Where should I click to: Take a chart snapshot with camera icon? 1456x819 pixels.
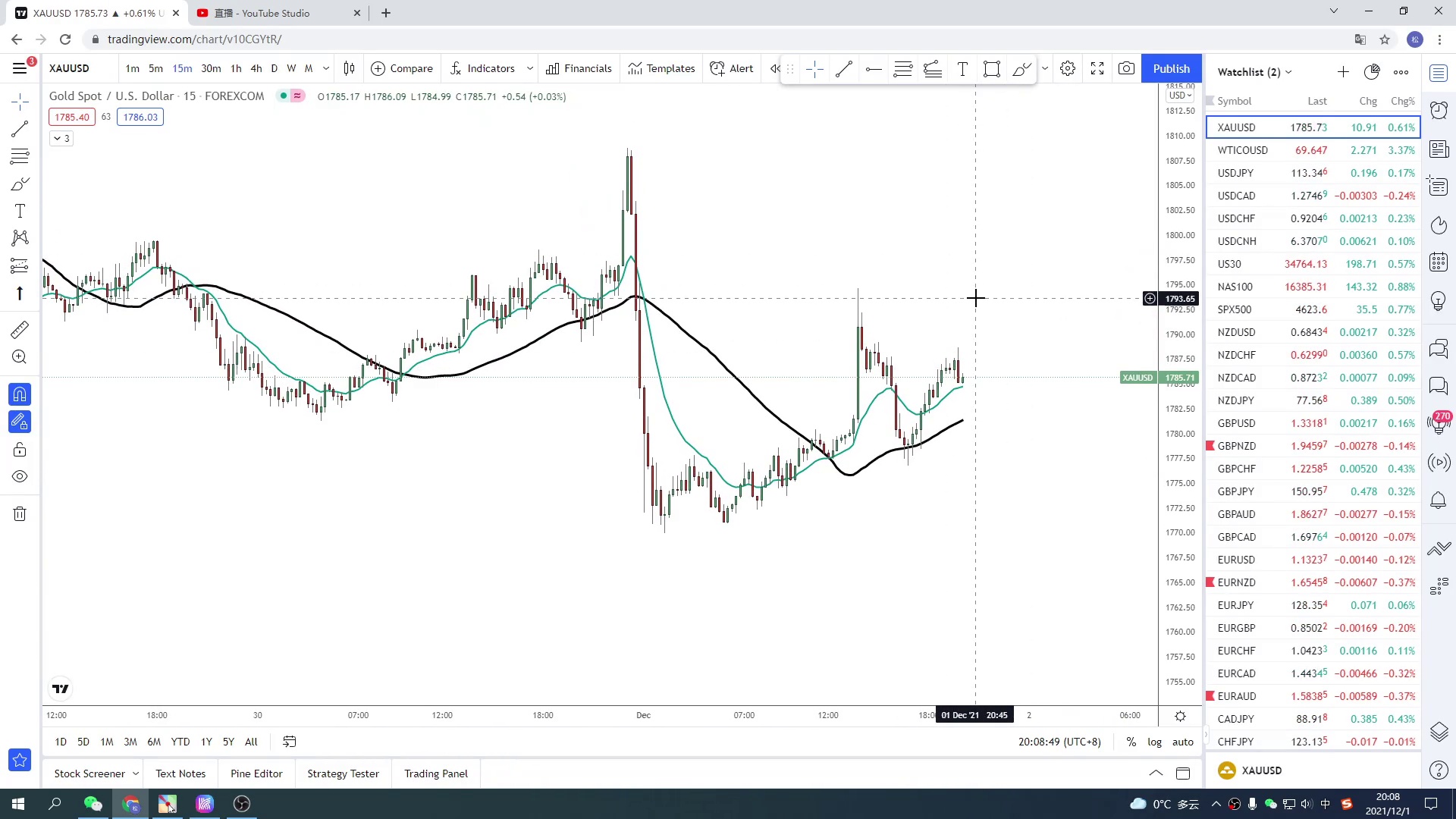tap(1126, 68)
